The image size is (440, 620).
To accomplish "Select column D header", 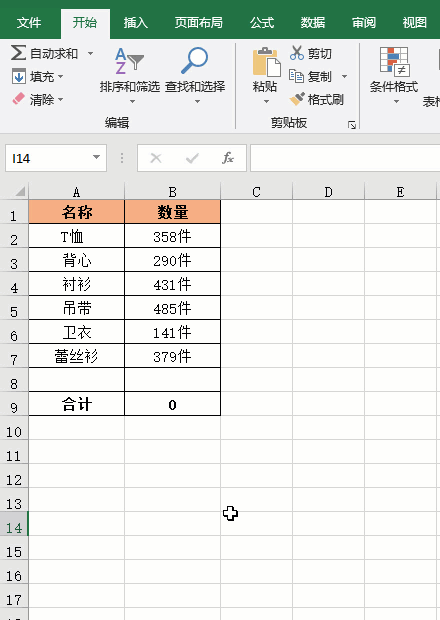I will pyautogui.click(x=328, y=192).
